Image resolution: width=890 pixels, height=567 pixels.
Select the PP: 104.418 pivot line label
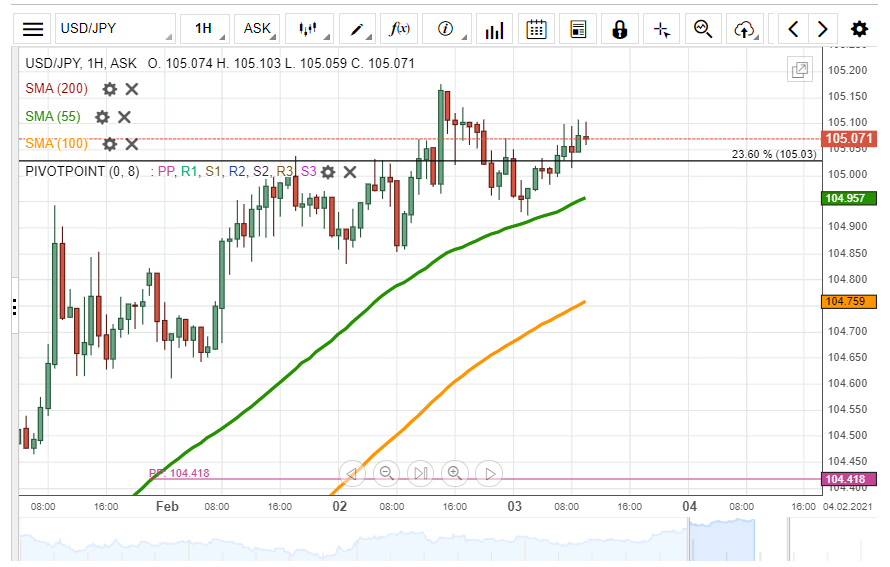(179, 473)
